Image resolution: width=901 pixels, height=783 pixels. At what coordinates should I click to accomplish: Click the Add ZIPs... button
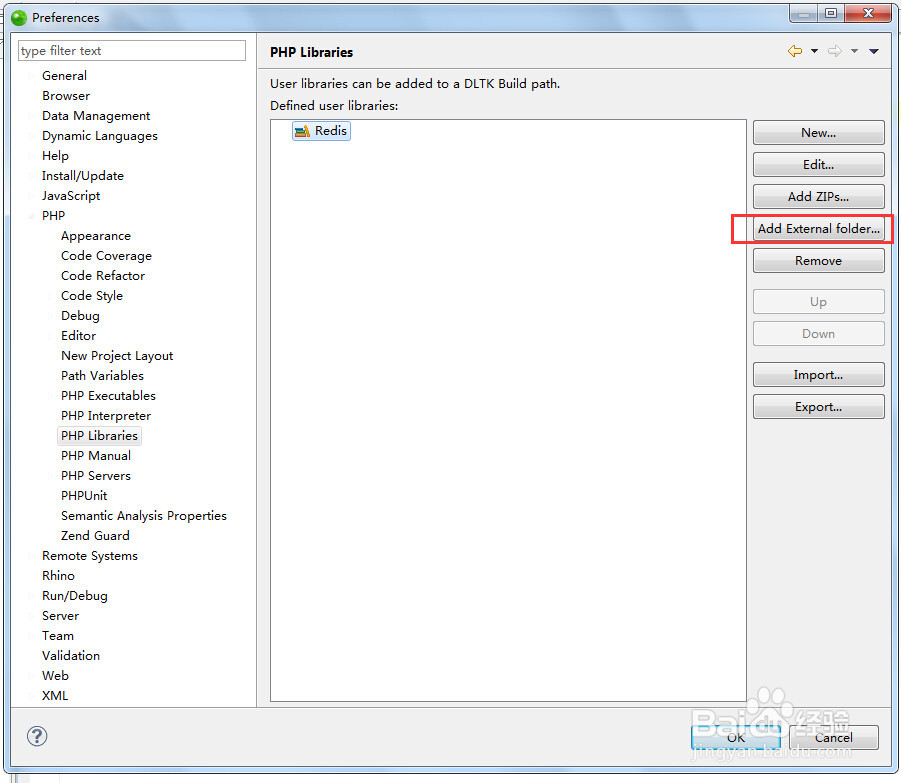818,196
